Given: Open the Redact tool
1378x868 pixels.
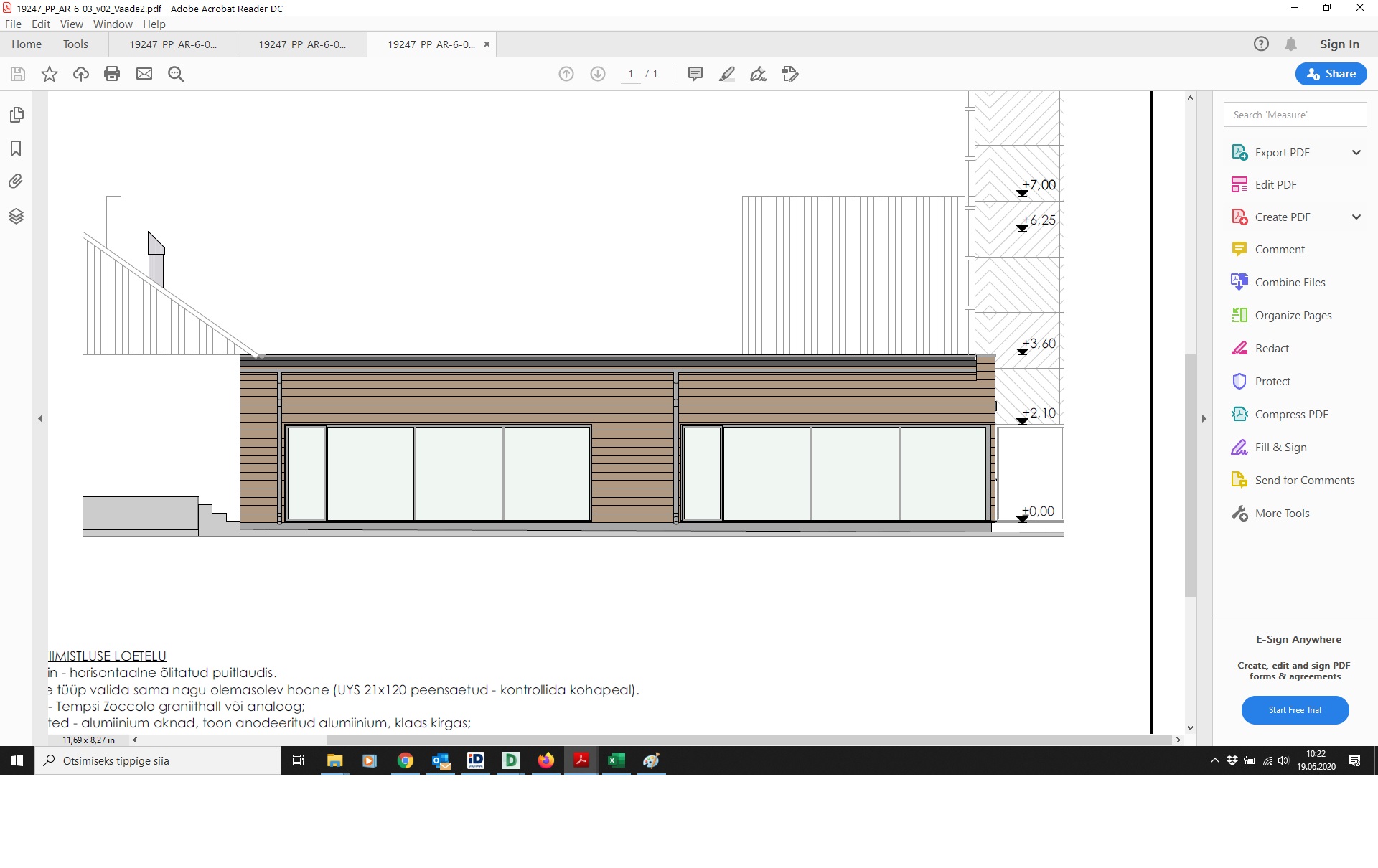Looking at the screenshot, I should (1271, 349).
